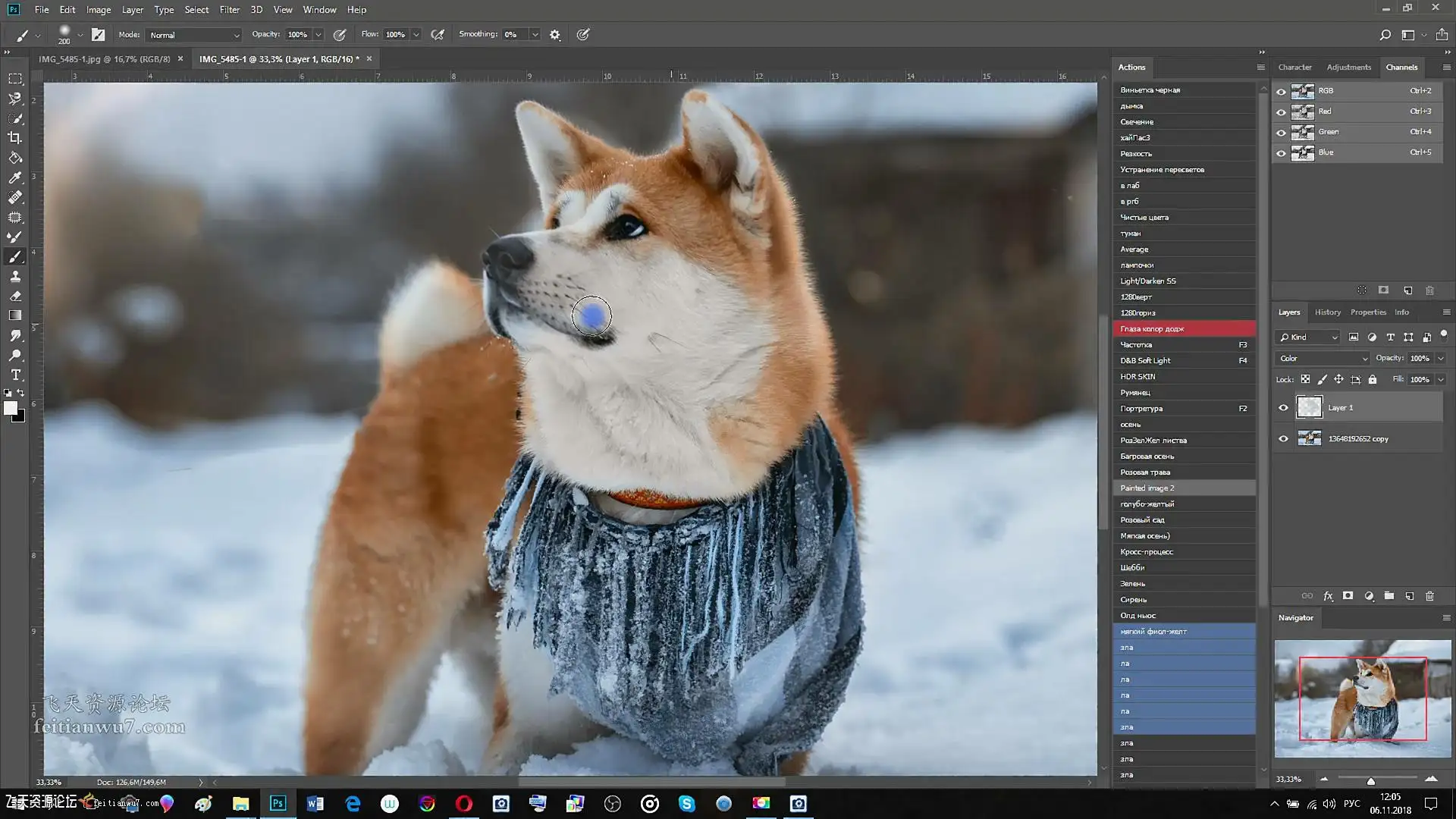The height and width of the screenshot is (819, 1456).
Task: Hide Layer 1 visibility eye
Action: click(1283, 408)
